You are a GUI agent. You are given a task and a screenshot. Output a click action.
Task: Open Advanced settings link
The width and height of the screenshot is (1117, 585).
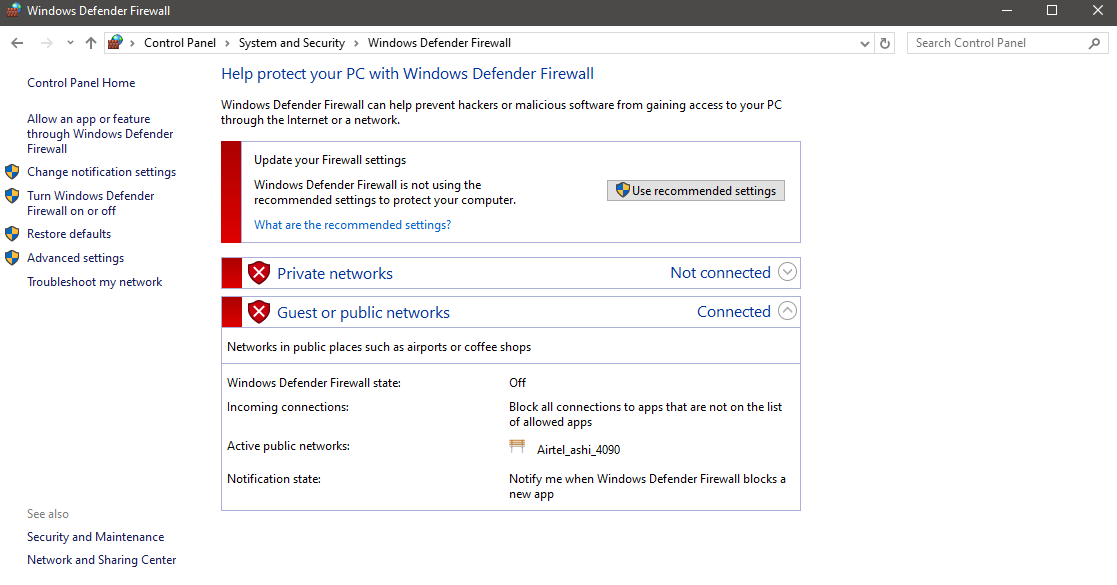click(x=76, y=258)
